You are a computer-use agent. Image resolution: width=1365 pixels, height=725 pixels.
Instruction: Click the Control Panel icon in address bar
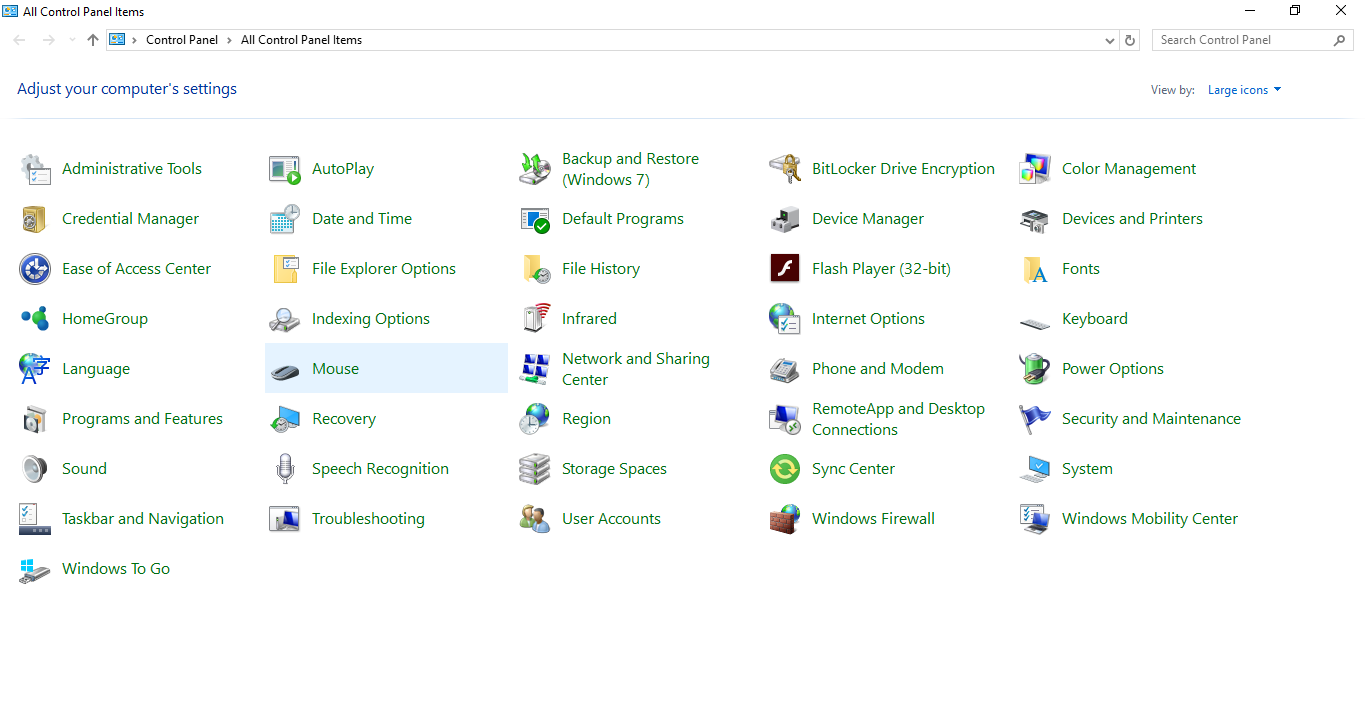[117, 40]
